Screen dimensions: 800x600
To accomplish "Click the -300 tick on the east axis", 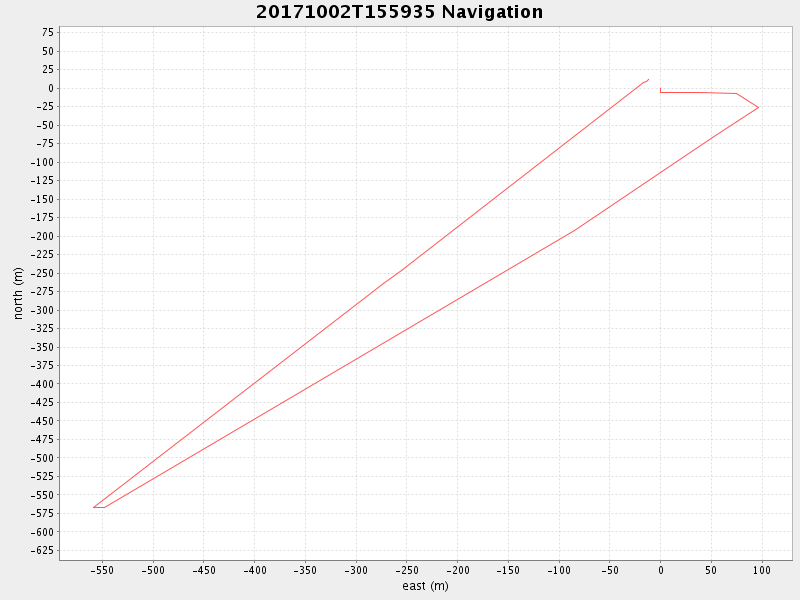I will (x=355, y=570).
